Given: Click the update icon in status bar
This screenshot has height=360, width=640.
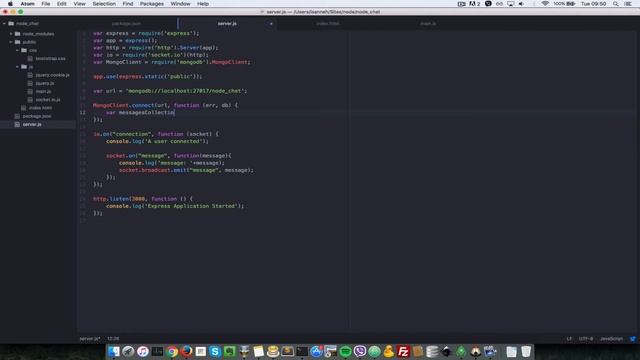Looking at the screenshot, I should 633,339.
